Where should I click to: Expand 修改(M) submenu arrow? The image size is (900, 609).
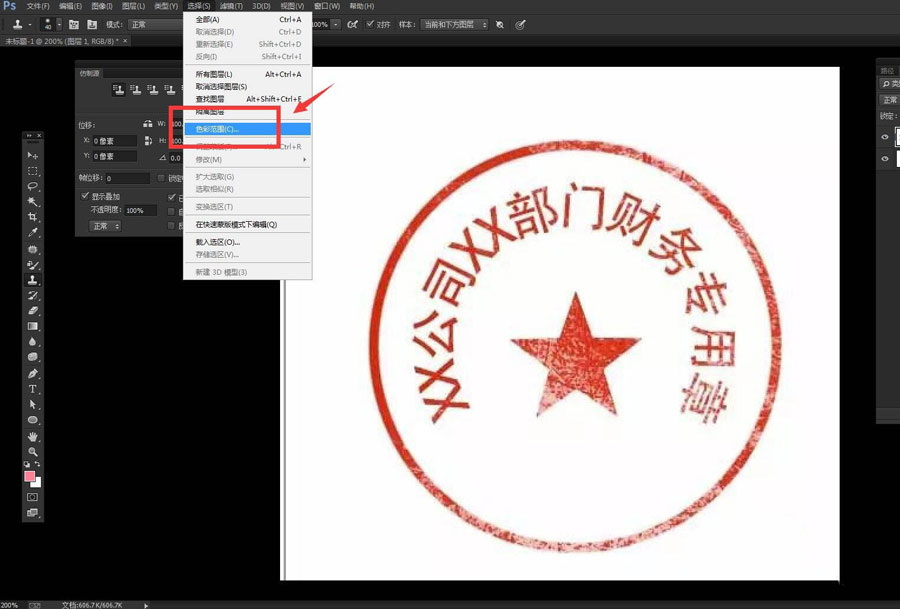305,160
